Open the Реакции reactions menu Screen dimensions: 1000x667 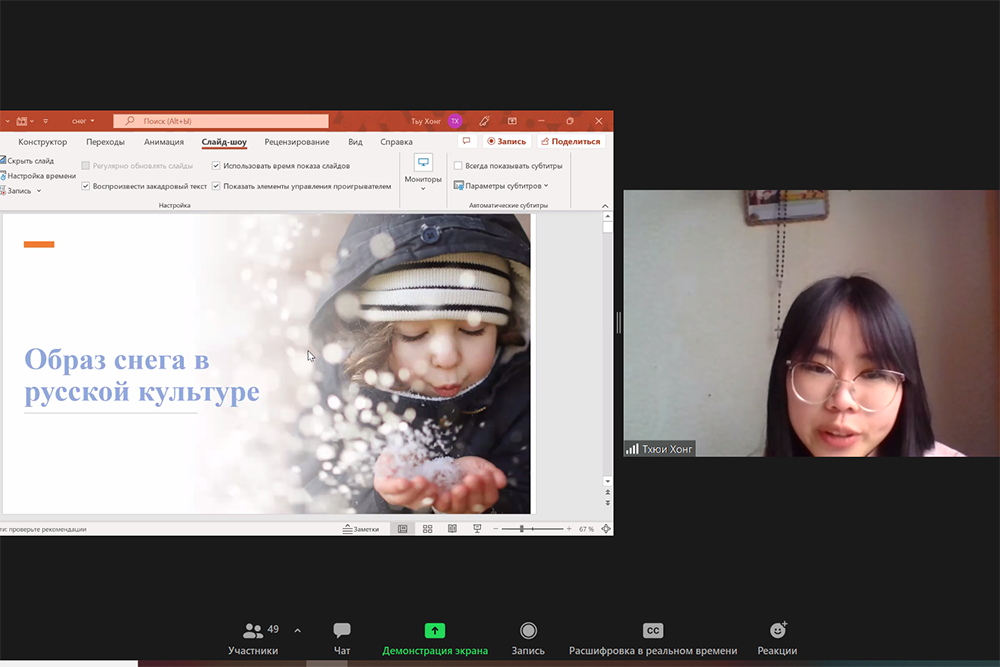777,638
